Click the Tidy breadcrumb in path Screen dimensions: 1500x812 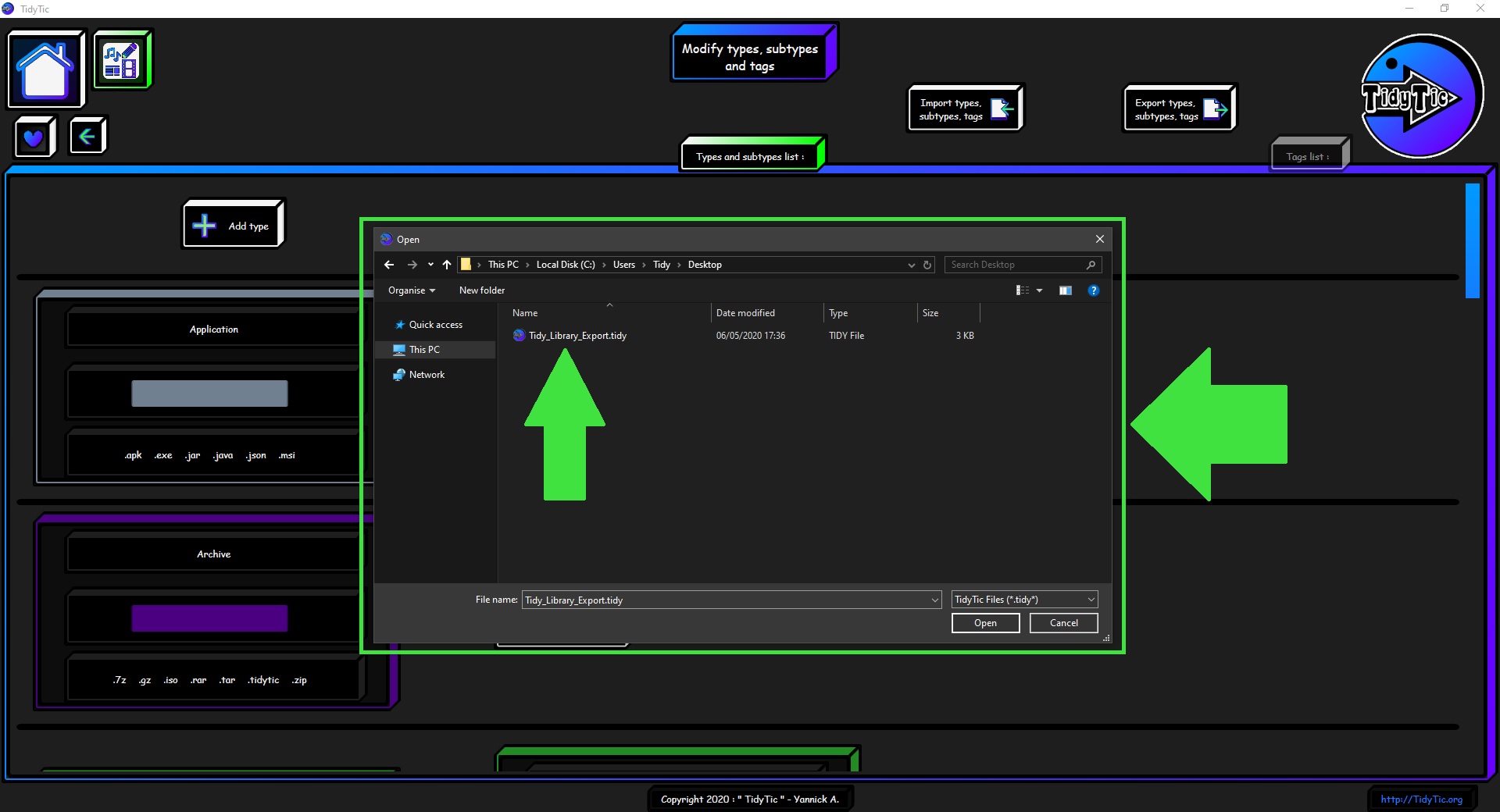(662, 265)
